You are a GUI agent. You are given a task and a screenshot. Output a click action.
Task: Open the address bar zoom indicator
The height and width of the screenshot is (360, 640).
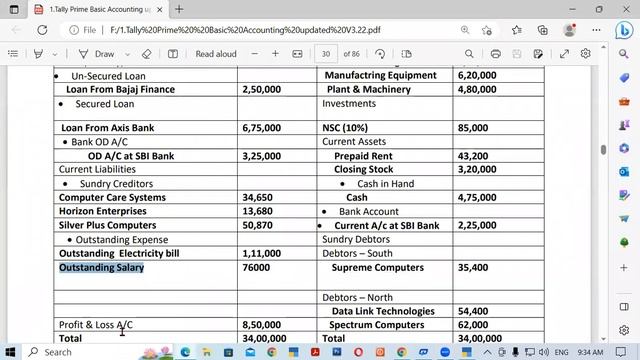pyautogui.click(x=465, y=30)
